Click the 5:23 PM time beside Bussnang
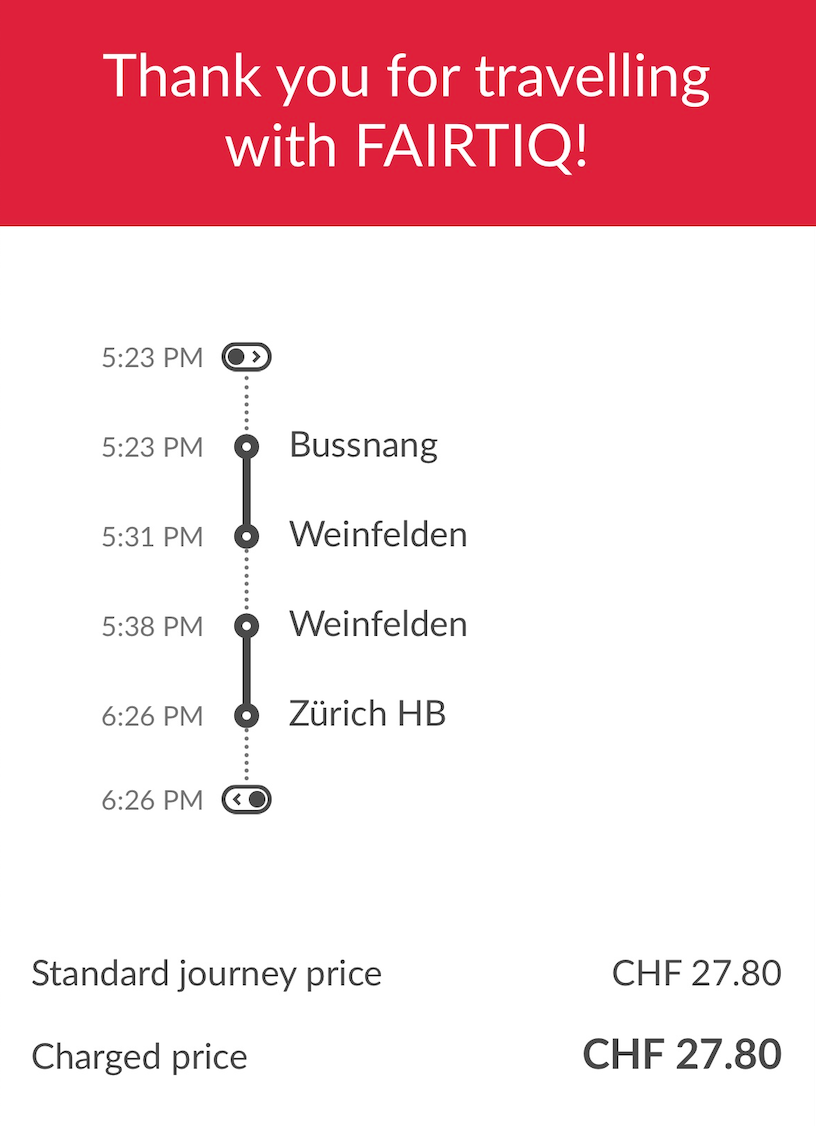 (x=152, y=447)
